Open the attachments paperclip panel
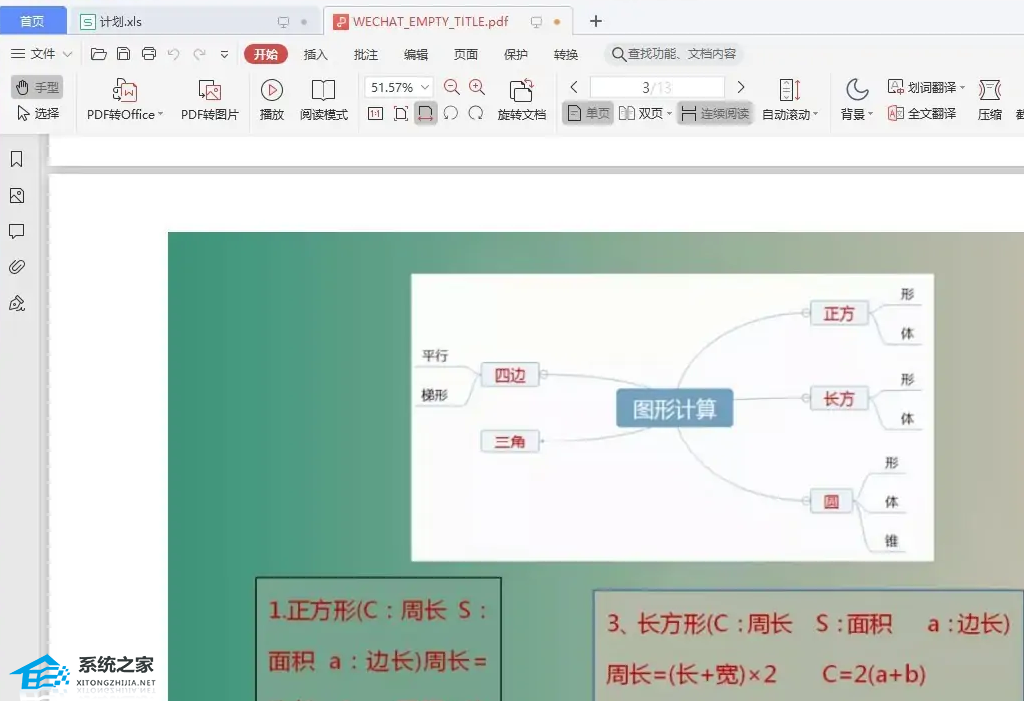 tap(17, 267)
